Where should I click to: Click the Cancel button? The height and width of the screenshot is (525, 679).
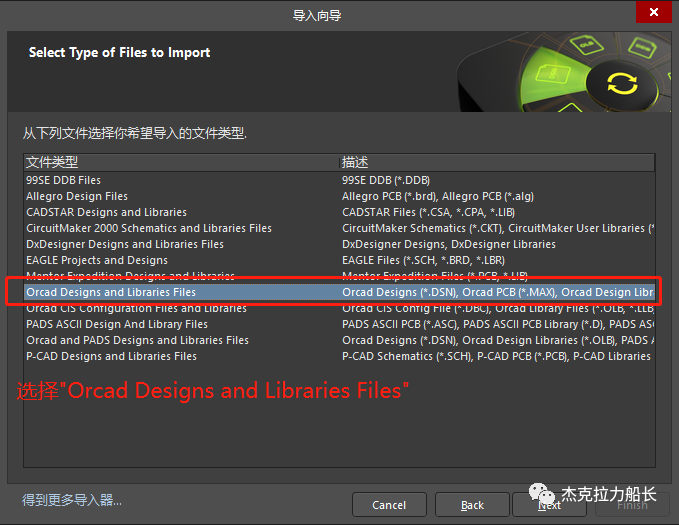pos(389,505)
